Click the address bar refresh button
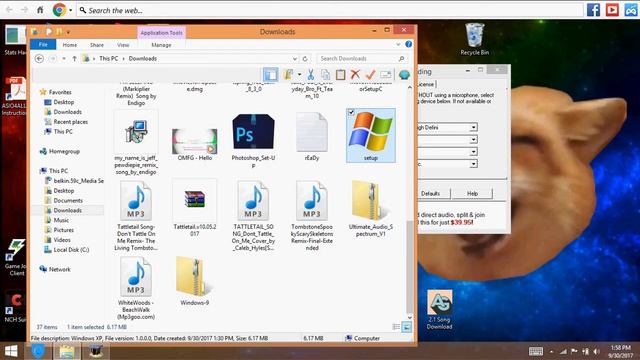Viewport: 640px width, 360px height. pos(305,58)
